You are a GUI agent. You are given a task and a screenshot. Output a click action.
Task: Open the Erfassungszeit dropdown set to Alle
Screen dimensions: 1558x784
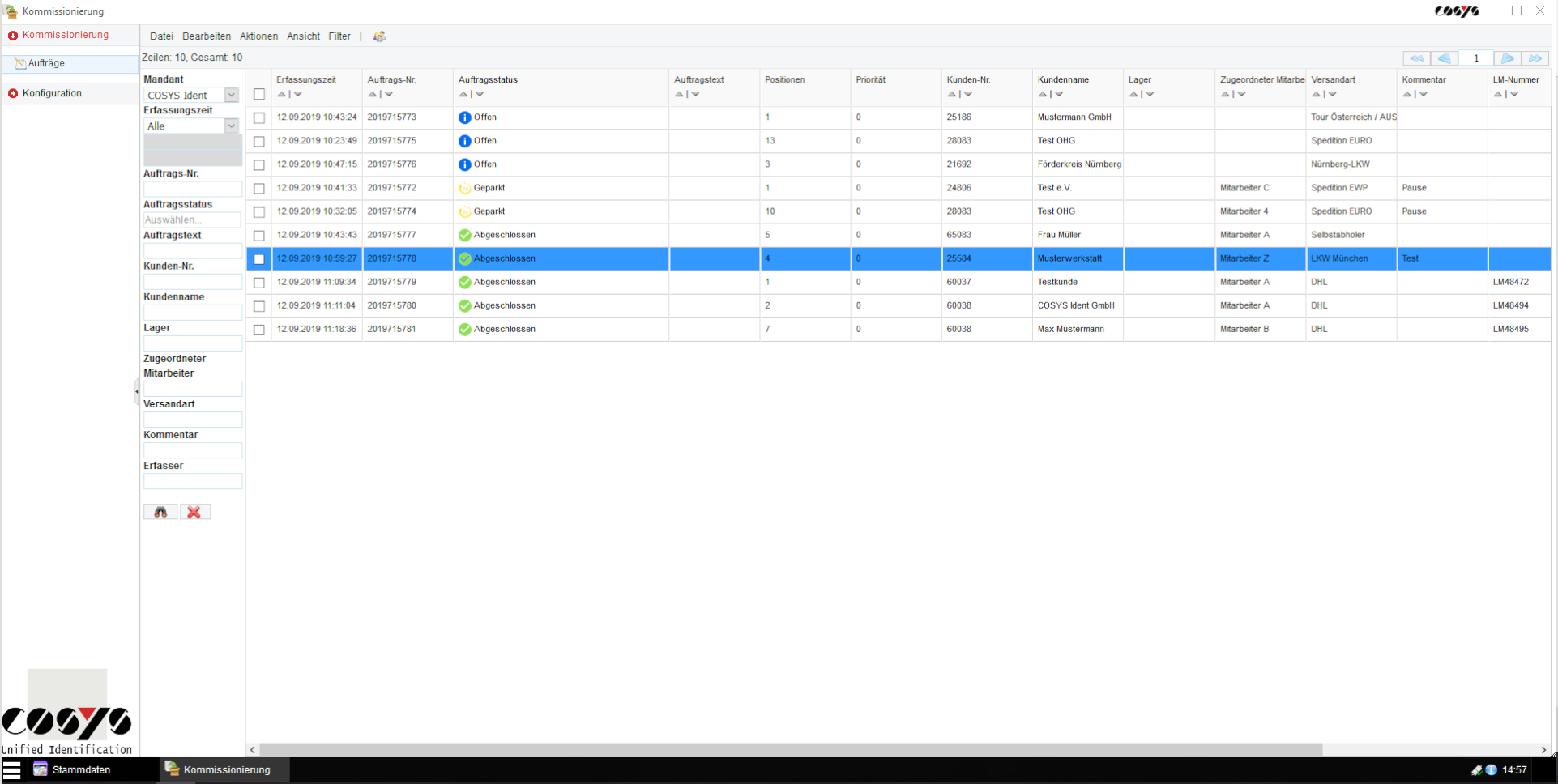pos(232,126)
